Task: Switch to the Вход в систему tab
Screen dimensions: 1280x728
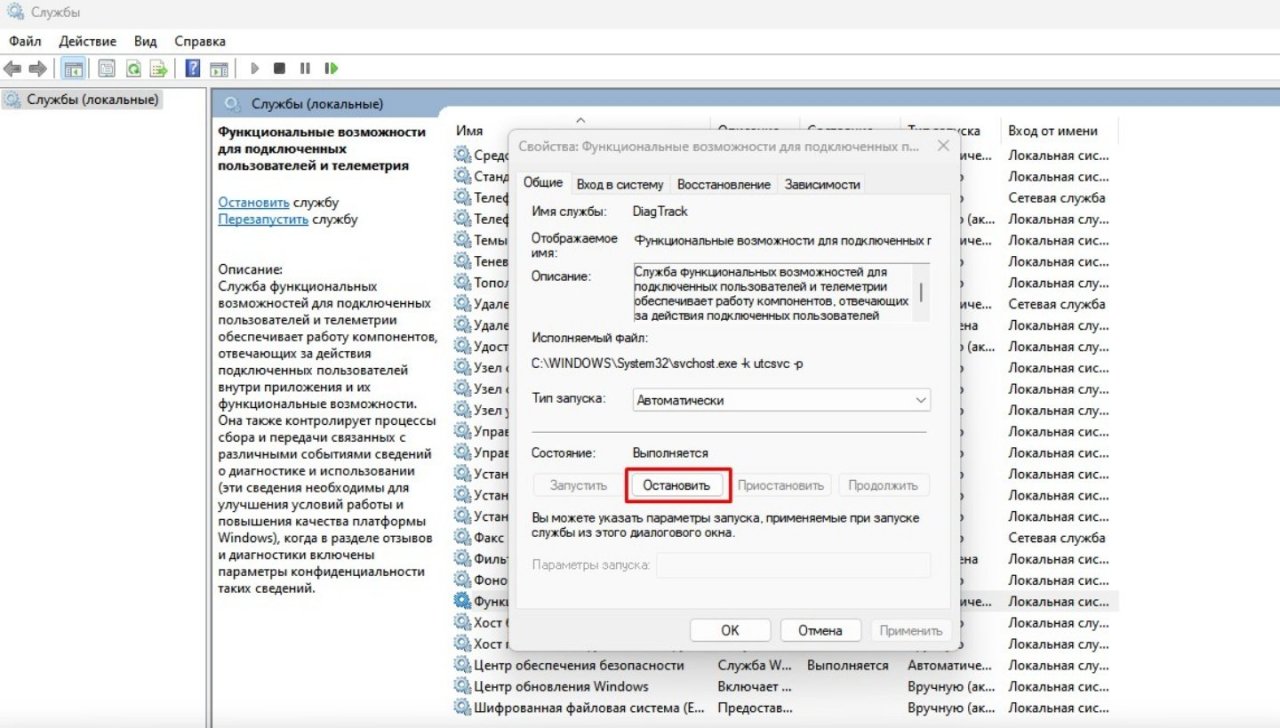Action: [619, 183]
